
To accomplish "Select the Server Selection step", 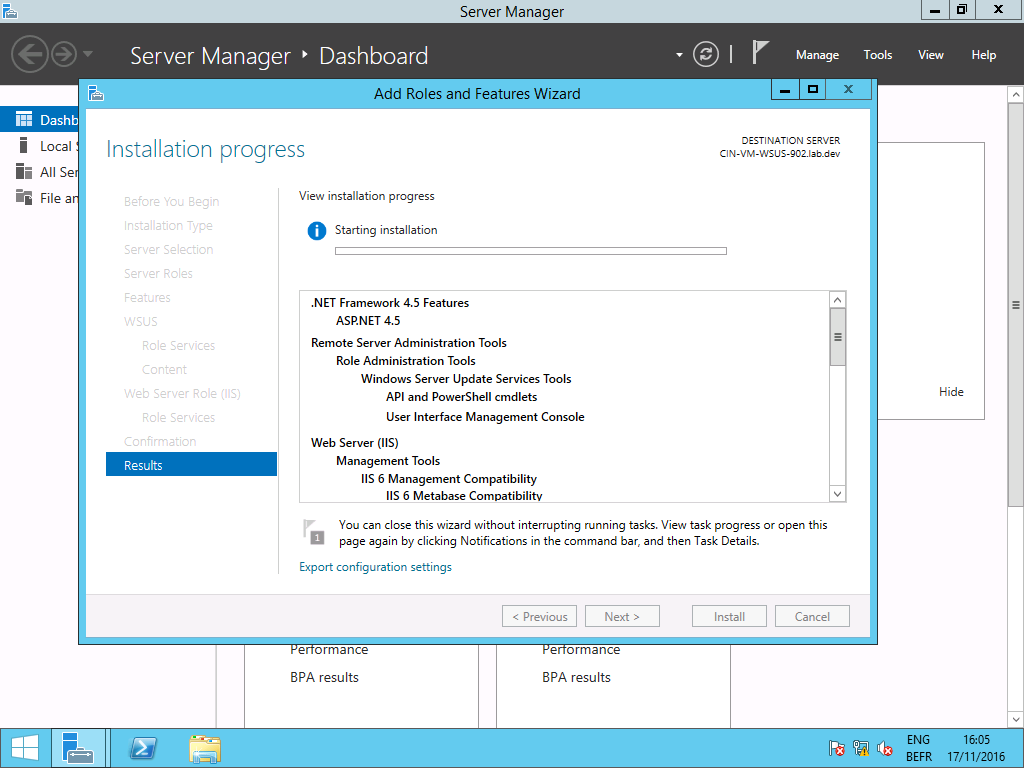I will point(168,249).
